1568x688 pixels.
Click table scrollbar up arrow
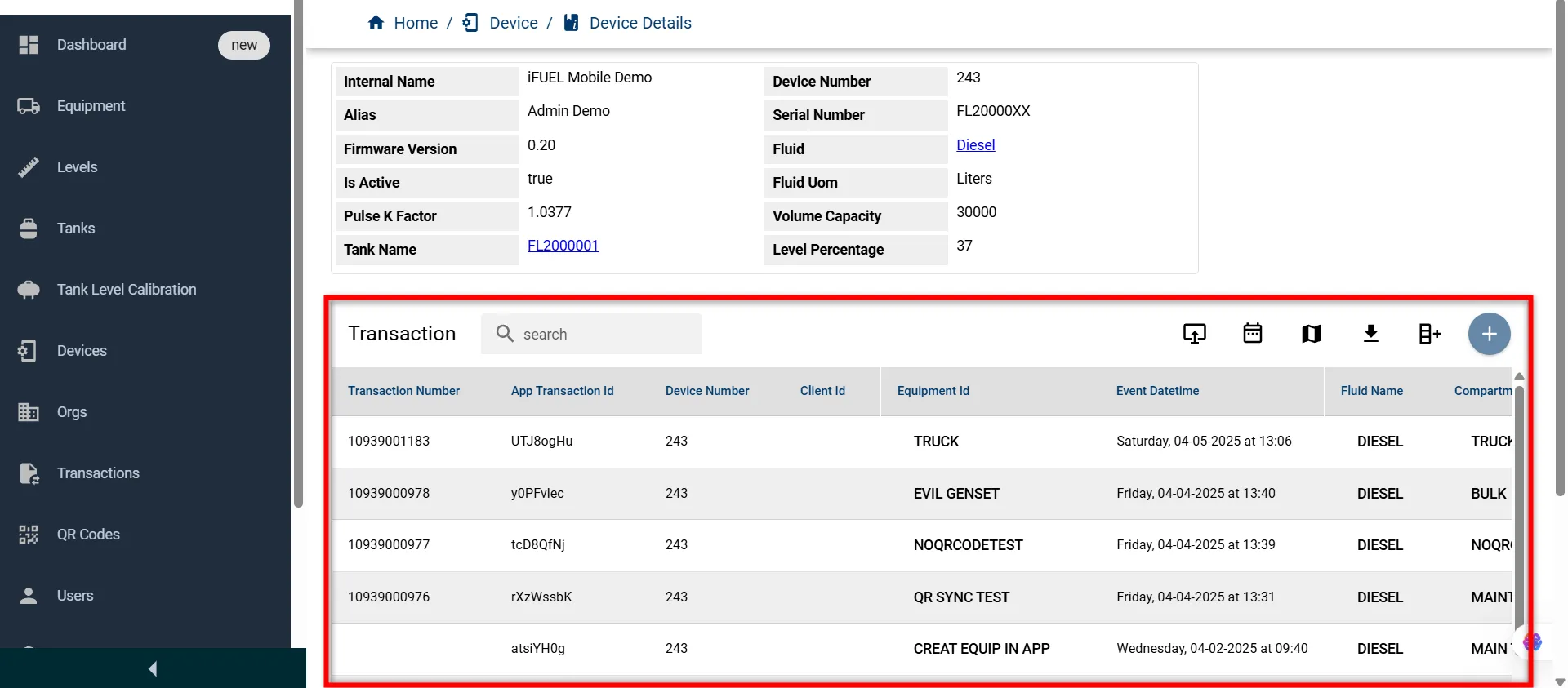1519,376
